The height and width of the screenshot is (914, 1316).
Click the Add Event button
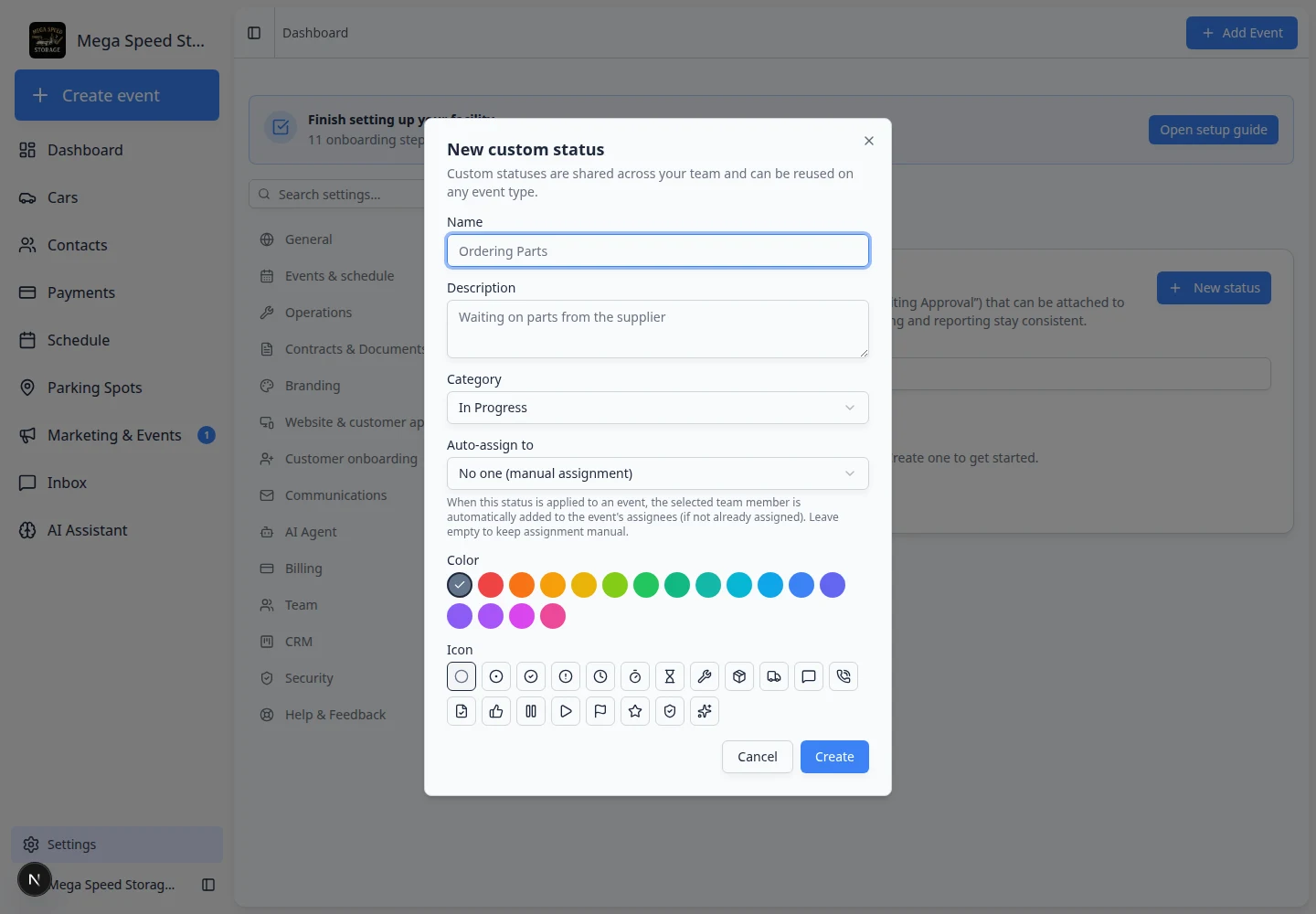point(1242,33)
